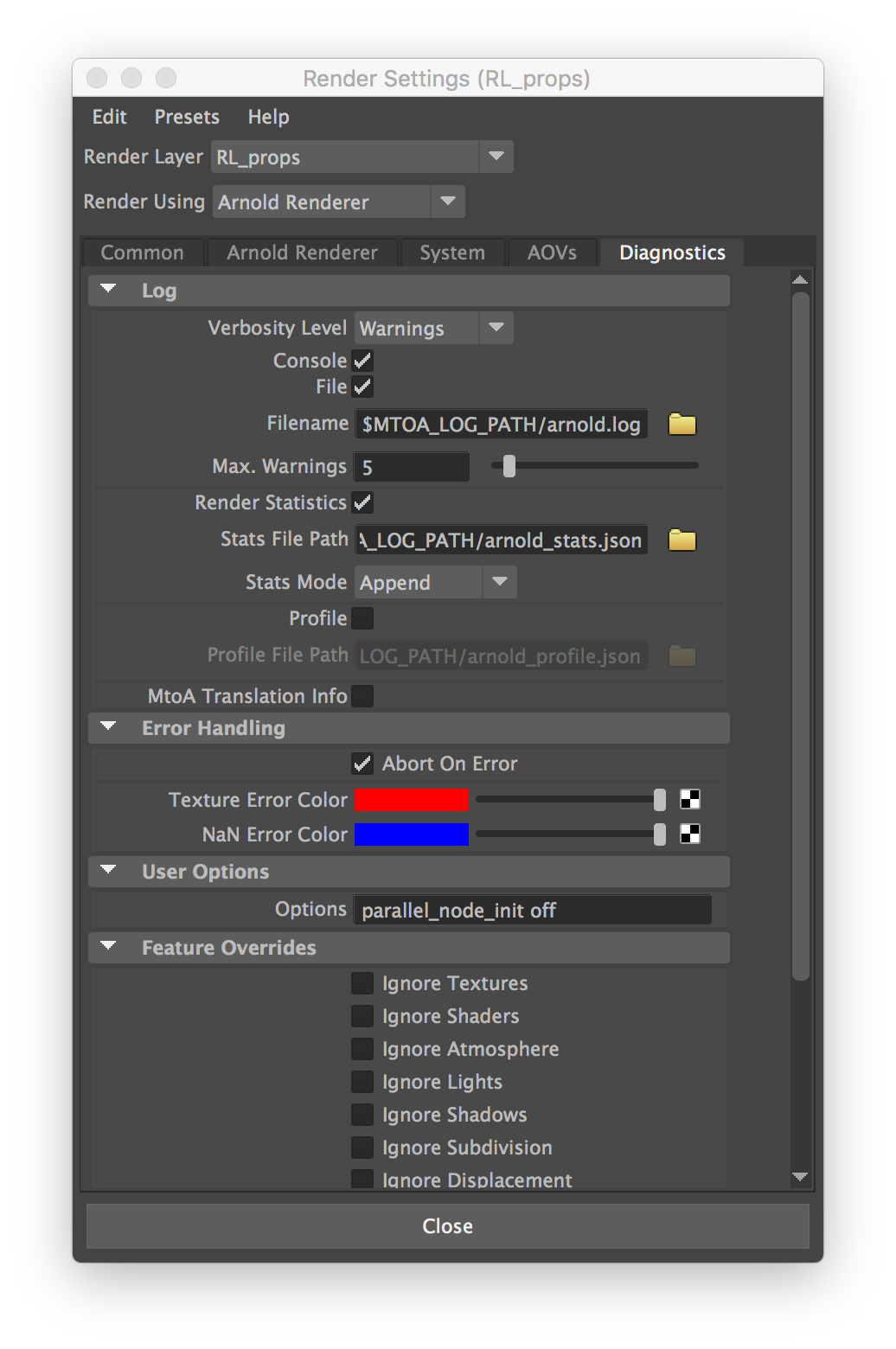Screen dimensions: 896x1349
Task: Click checker map icon for Texture Error Color
Action: 689,800
